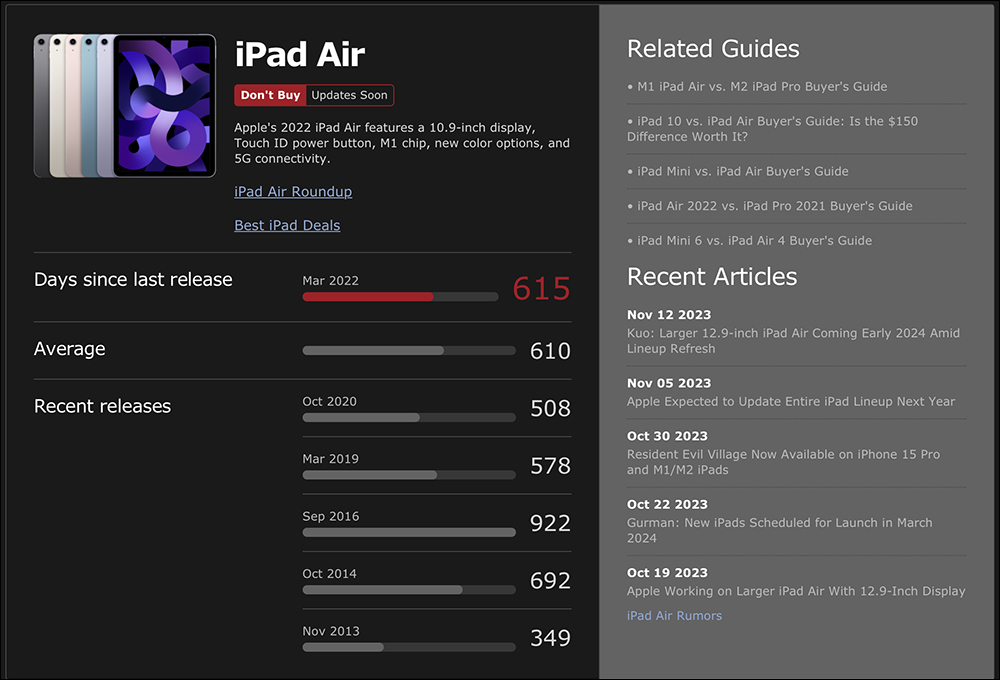This screenshot has width=1000, height=680.
Task: Click the Recent releases label
Action: tap(103, 406)
